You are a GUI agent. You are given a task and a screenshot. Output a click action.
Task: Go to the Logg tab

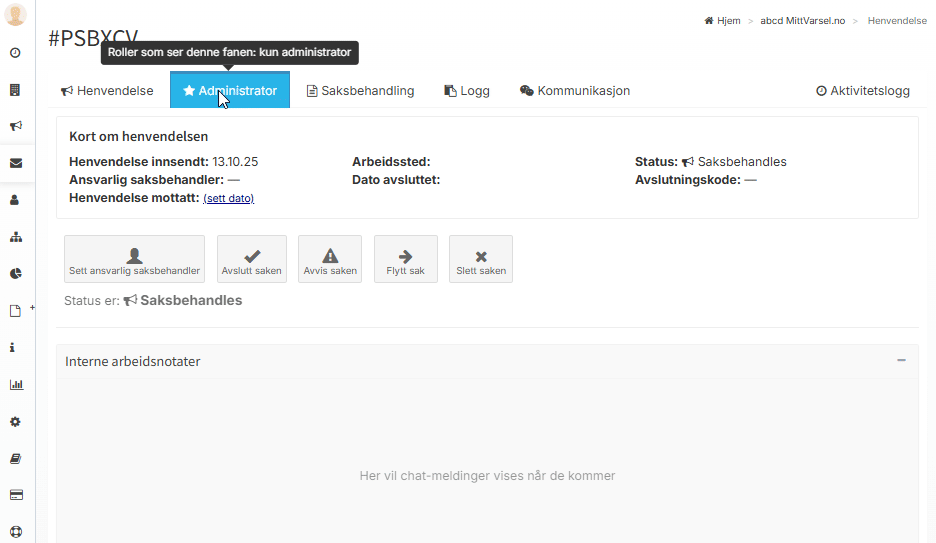pos(467,91)
